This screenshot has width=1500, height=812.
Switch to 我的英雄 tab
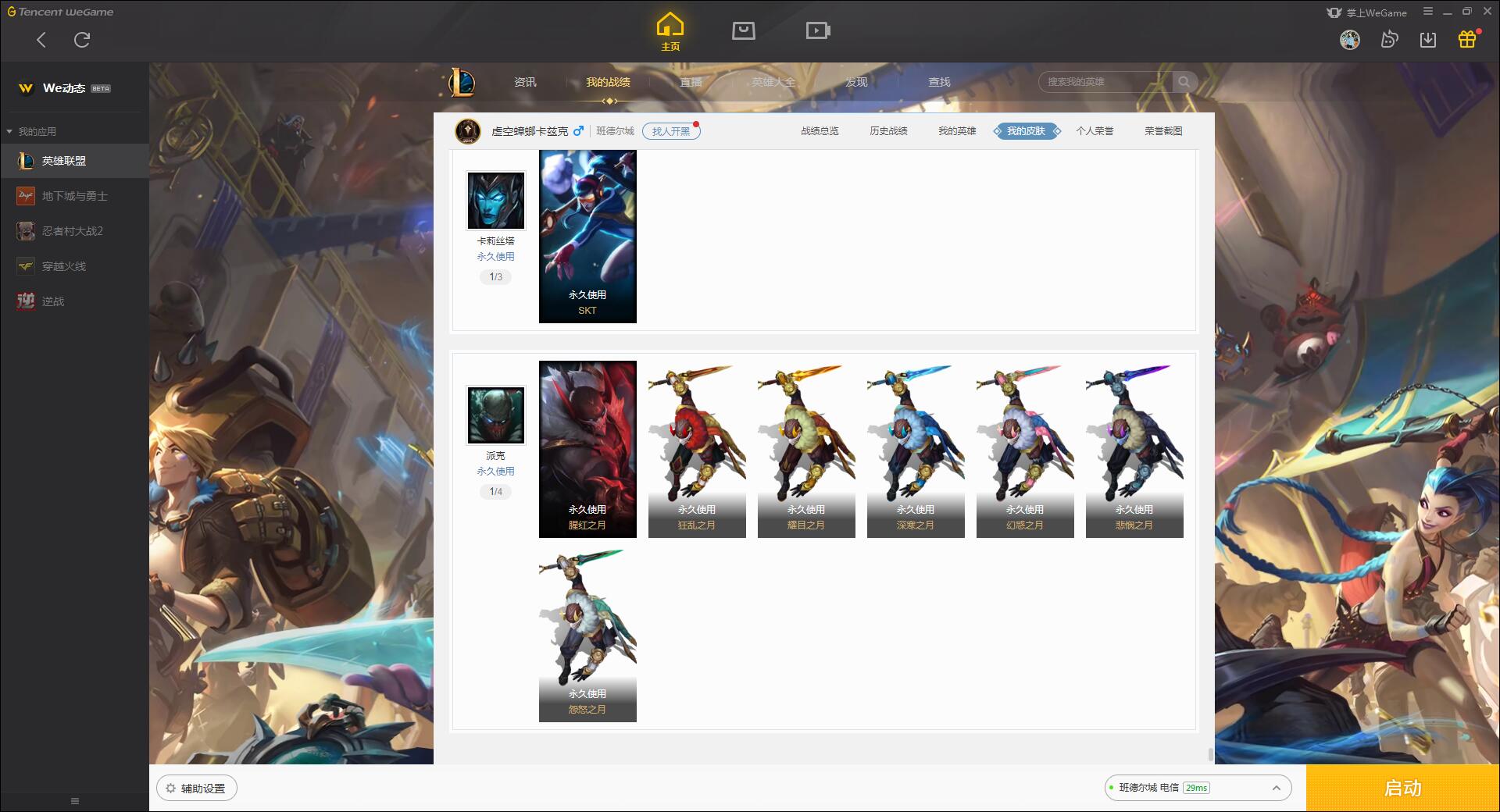click(x=957, y=131)
